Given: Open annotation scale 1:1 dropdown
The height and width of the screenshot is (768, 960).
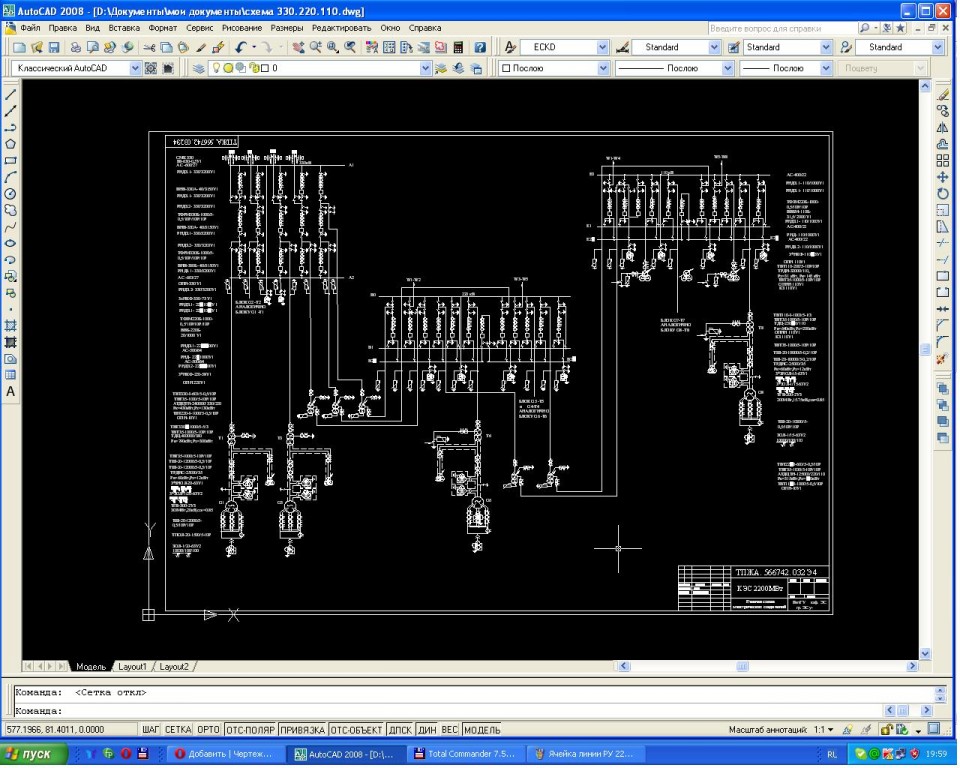Looking at the screenshot, I should tap(824, 730).
